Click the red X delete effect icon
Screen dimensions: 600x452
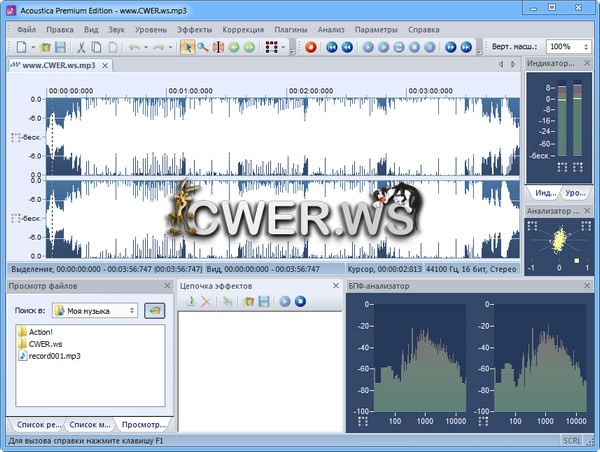click(x=206, y=301)
